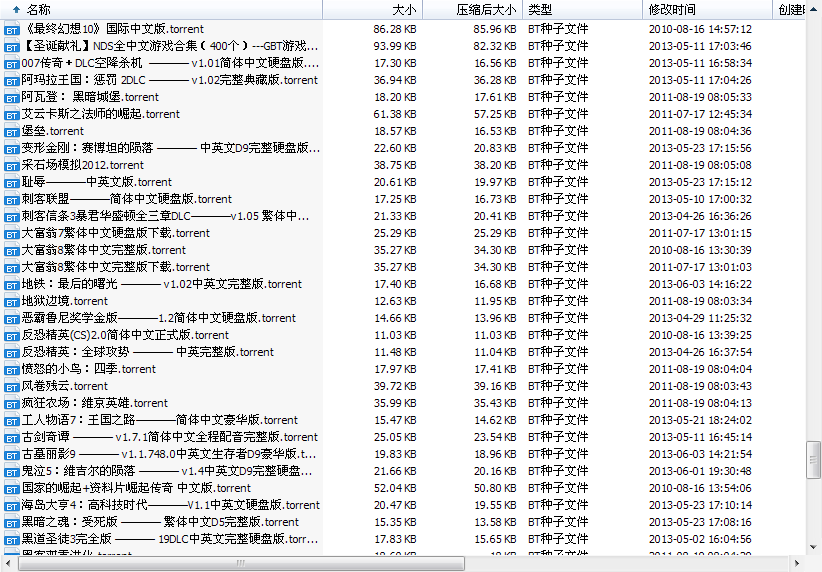
Task: Sort by the 名称 column header
Action: (161, 9)
